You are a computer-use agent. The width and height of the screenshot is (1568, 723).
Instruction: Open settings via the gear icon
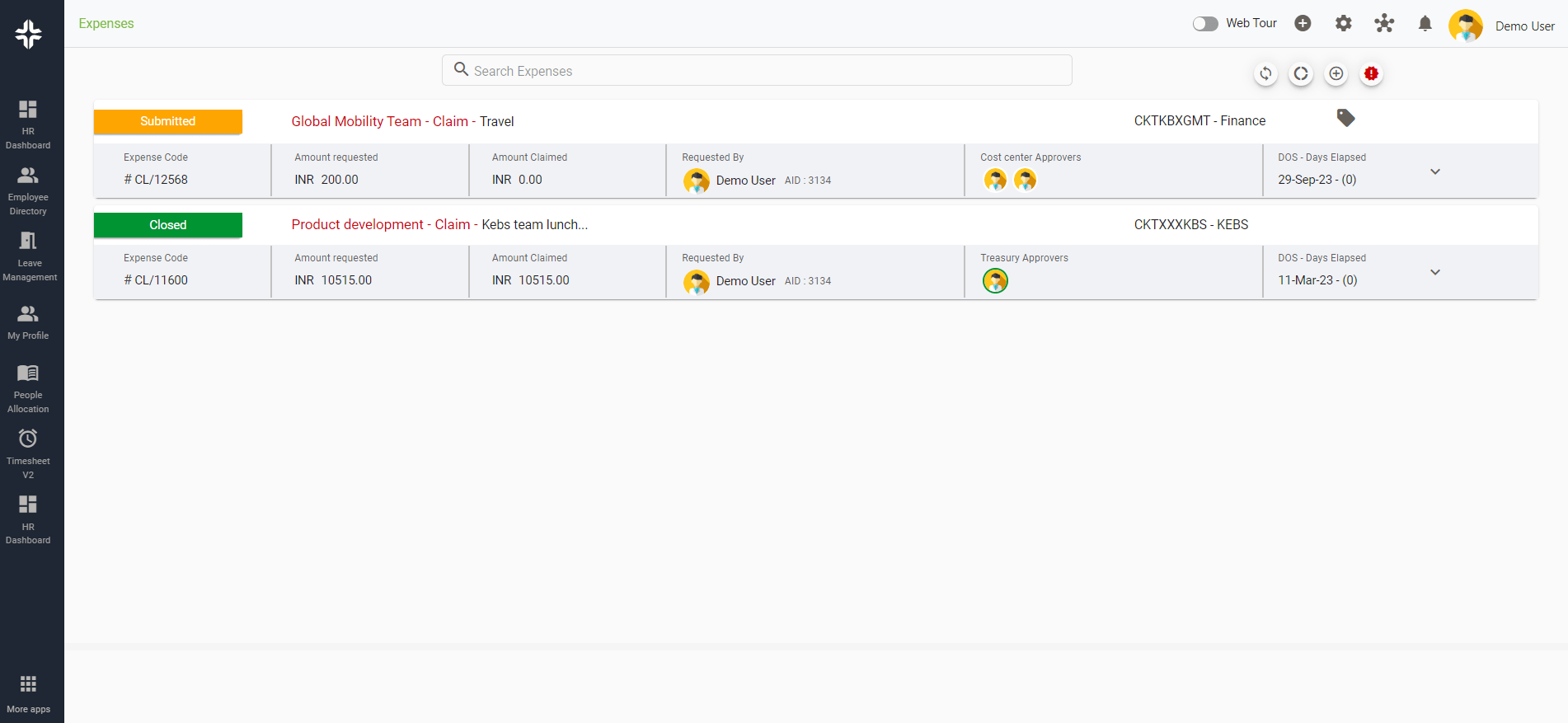[1343, 23]
